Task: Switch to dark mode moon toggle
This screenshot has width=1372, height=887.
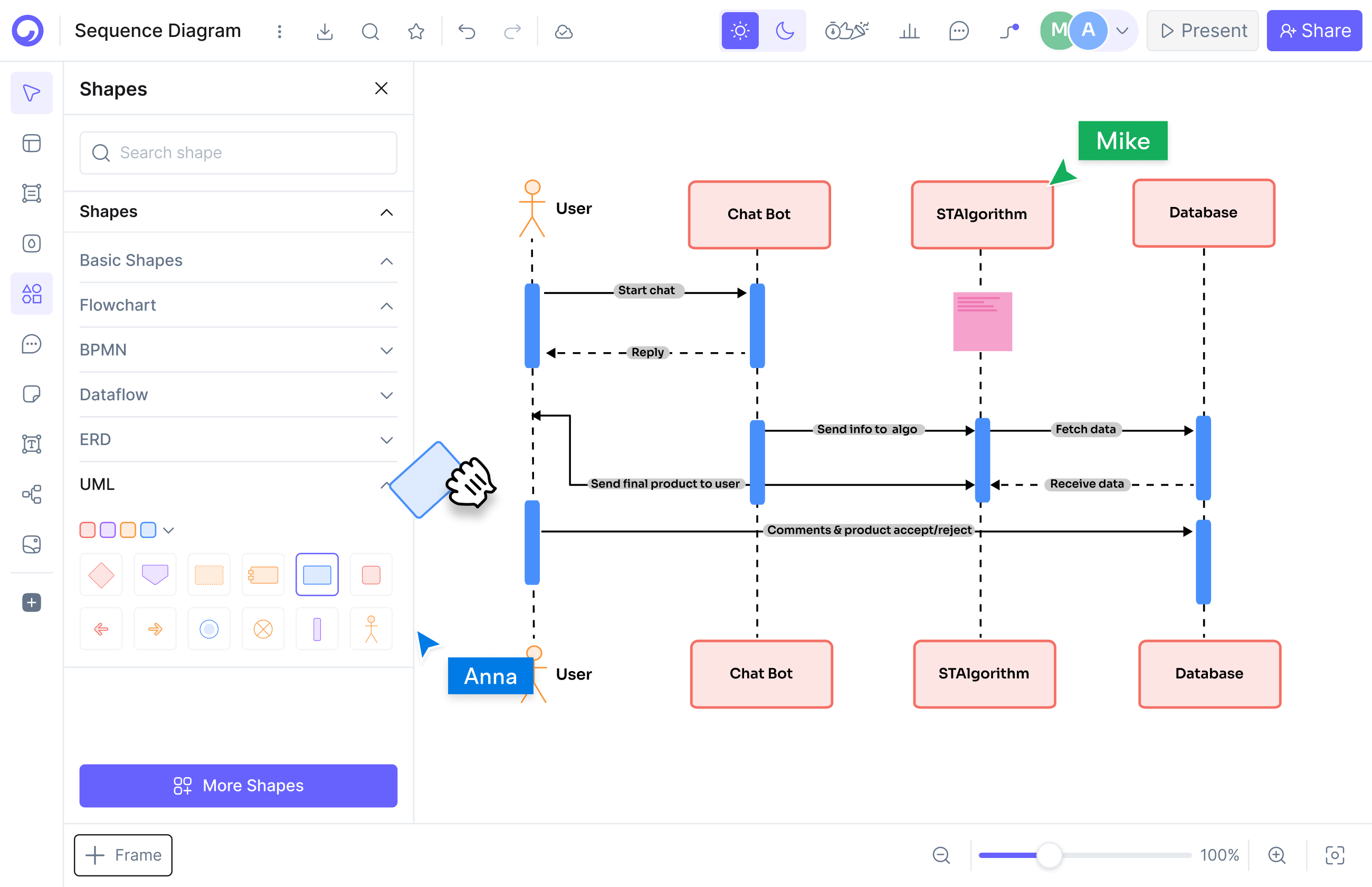Action: [x=784, y=31]
